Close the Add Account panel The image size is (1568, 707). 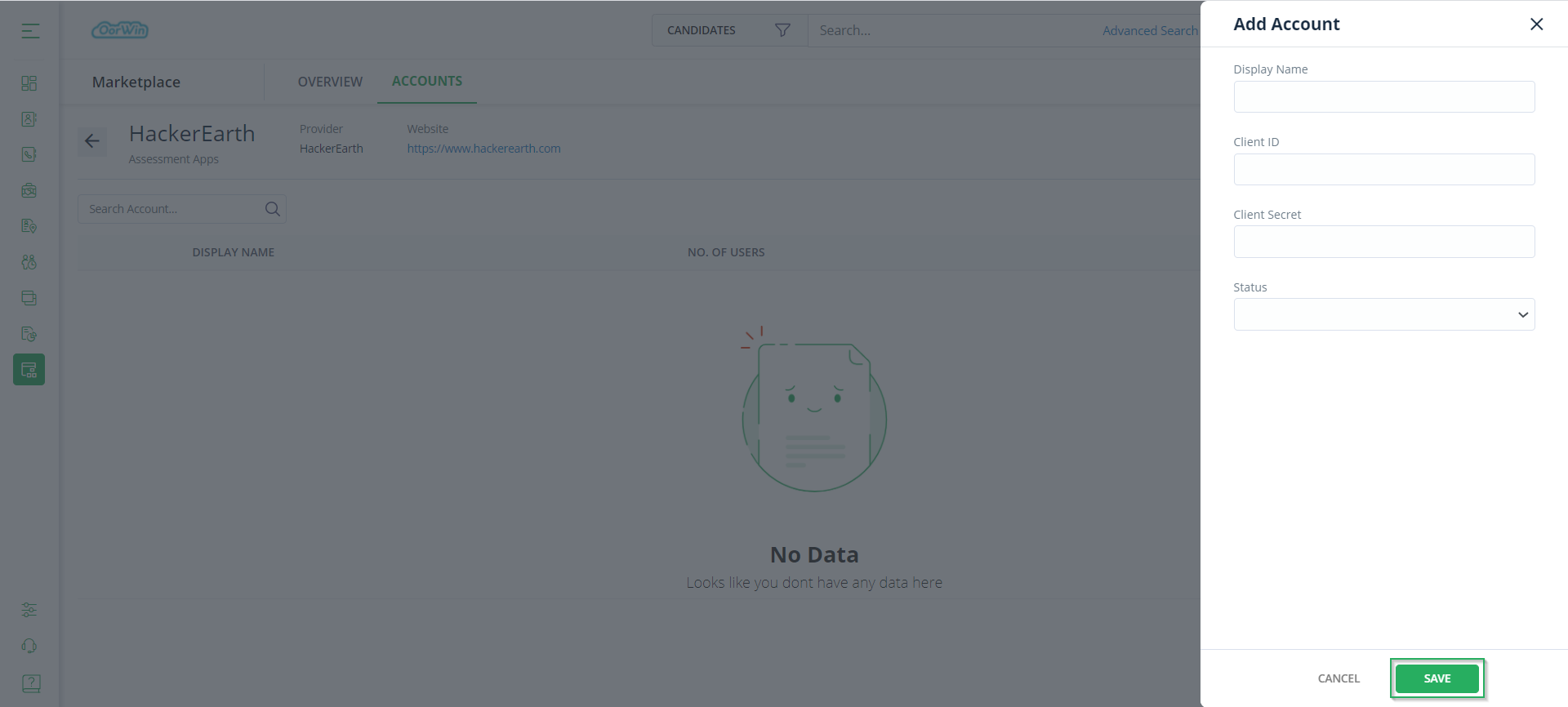(x=1536, y=24)
